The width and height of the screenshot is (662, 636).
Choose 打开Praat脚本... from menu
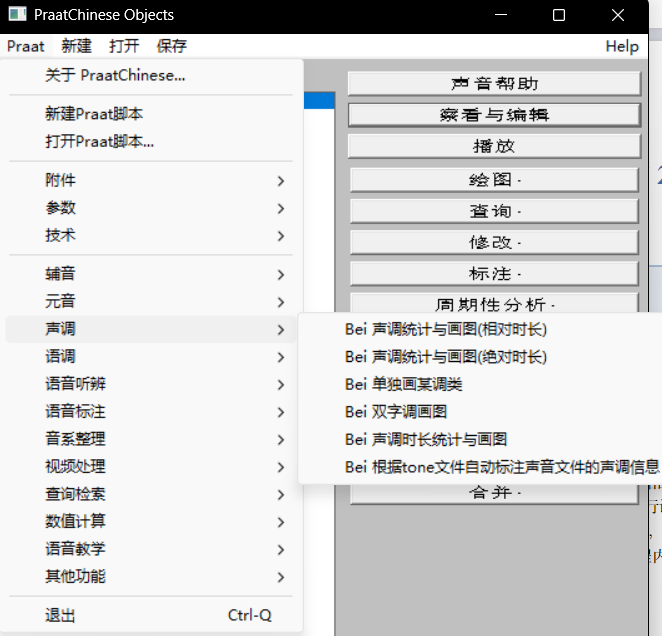(x=151, y=141)
